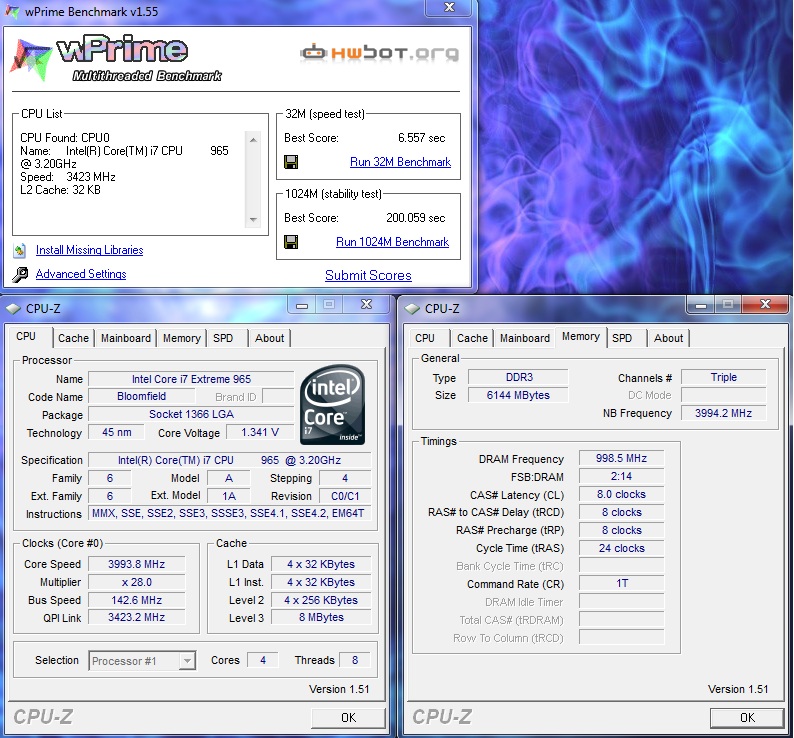Select Memory tab in right CPU-Z
The height and width of the screenshot is (738, 794).
pos(581,336)
